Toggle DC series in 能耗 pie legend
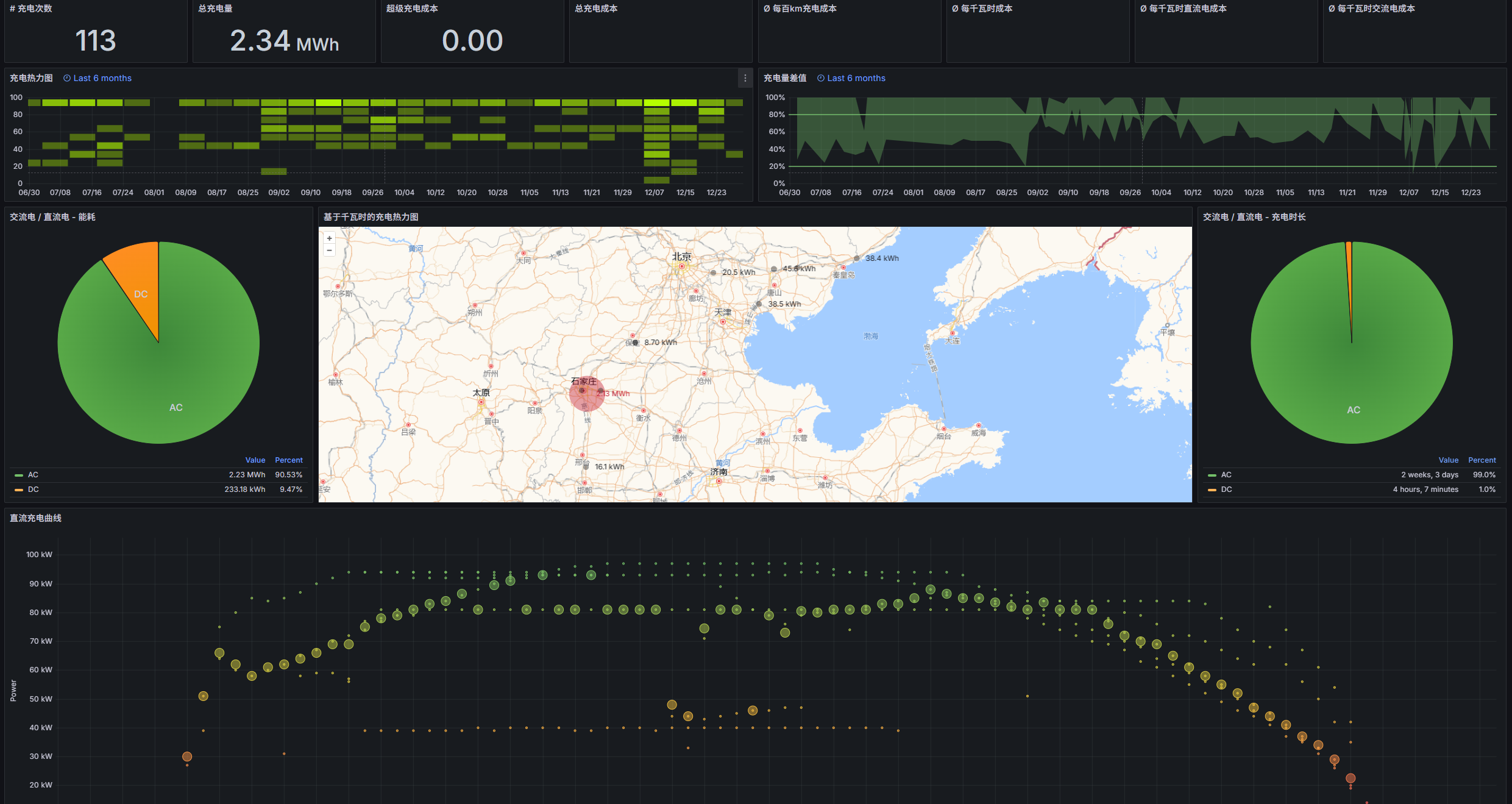The image size is (1512, 804). [33, 489]
